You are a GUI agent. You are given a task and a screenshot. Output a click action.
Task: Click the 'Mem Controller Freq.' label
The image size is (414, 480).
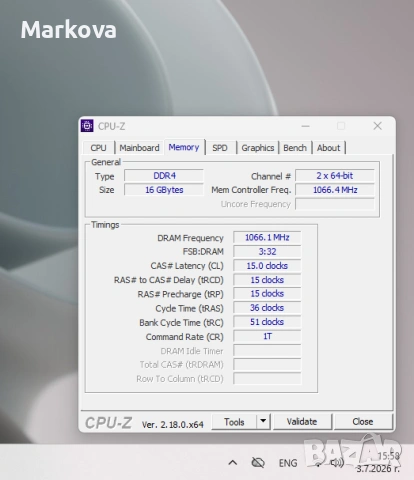(x=251, y=190)
